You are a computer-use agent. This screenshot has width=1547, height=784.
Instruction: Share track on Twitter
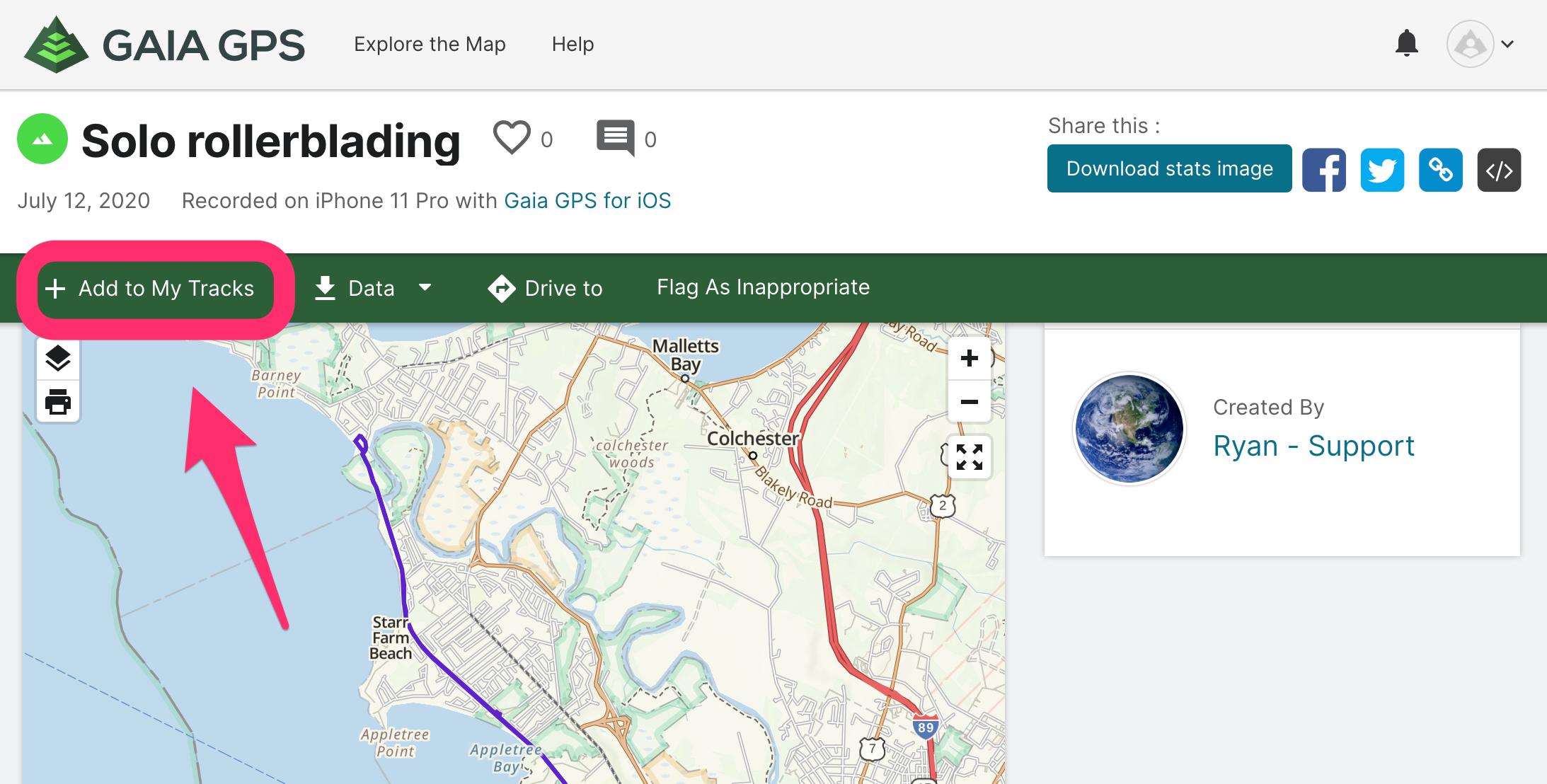tap(1381, 170)
